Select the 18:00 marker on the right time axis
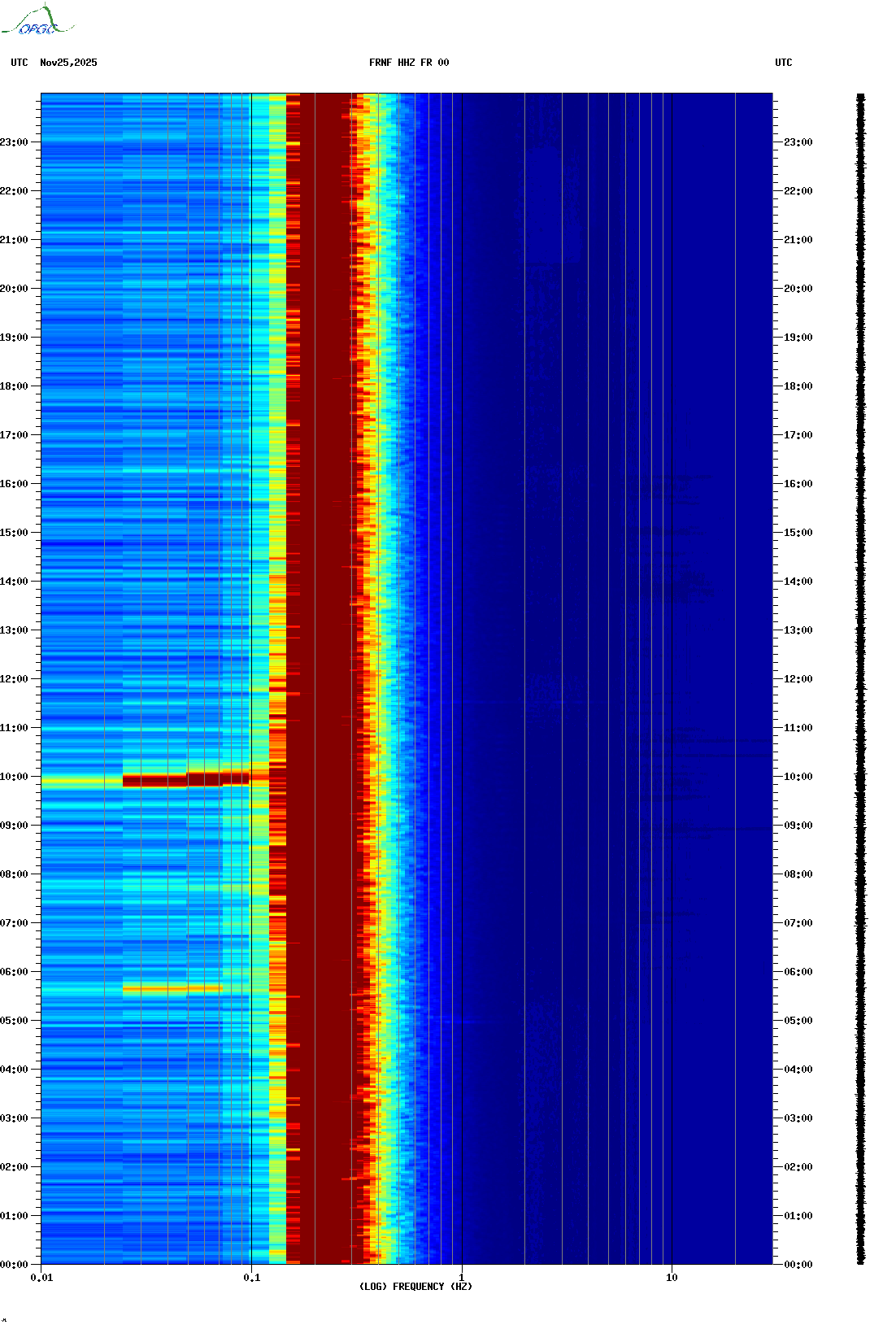This screenshot has height=1329, width=896. (798, 386)
